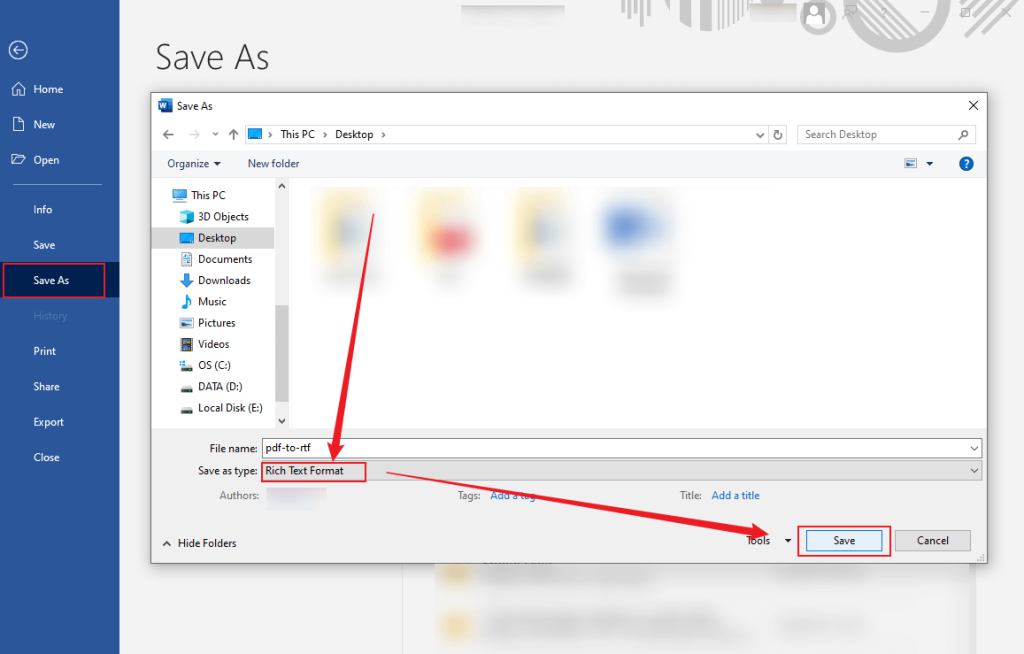This screenshot has width=1024, height=654.
Task: Open Print from the backstage sidebar
Action: point(44,351)
